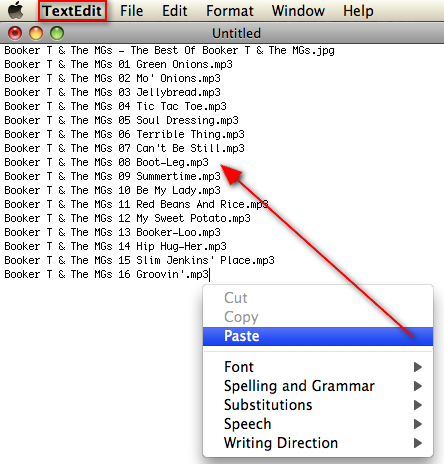Click the line "04 Tic Tac Toe.mp3"
The image size is (444, 464).
coord(115,107)
